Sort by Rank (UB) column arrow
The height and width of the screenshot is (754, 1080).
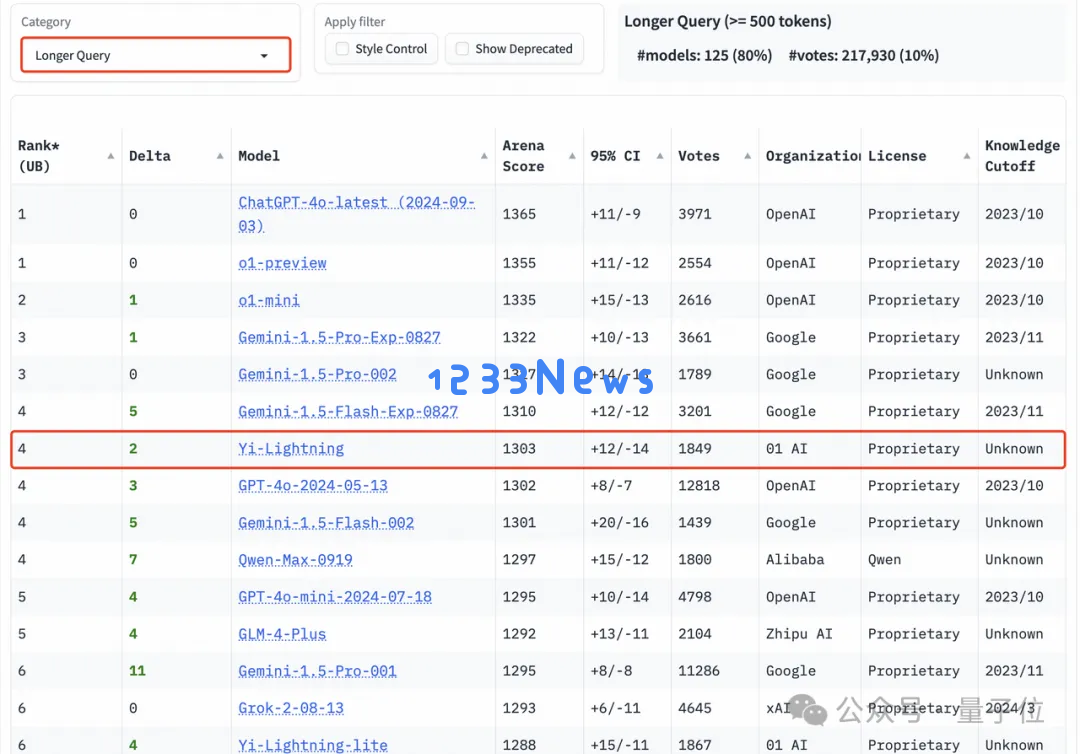[110, 156]
